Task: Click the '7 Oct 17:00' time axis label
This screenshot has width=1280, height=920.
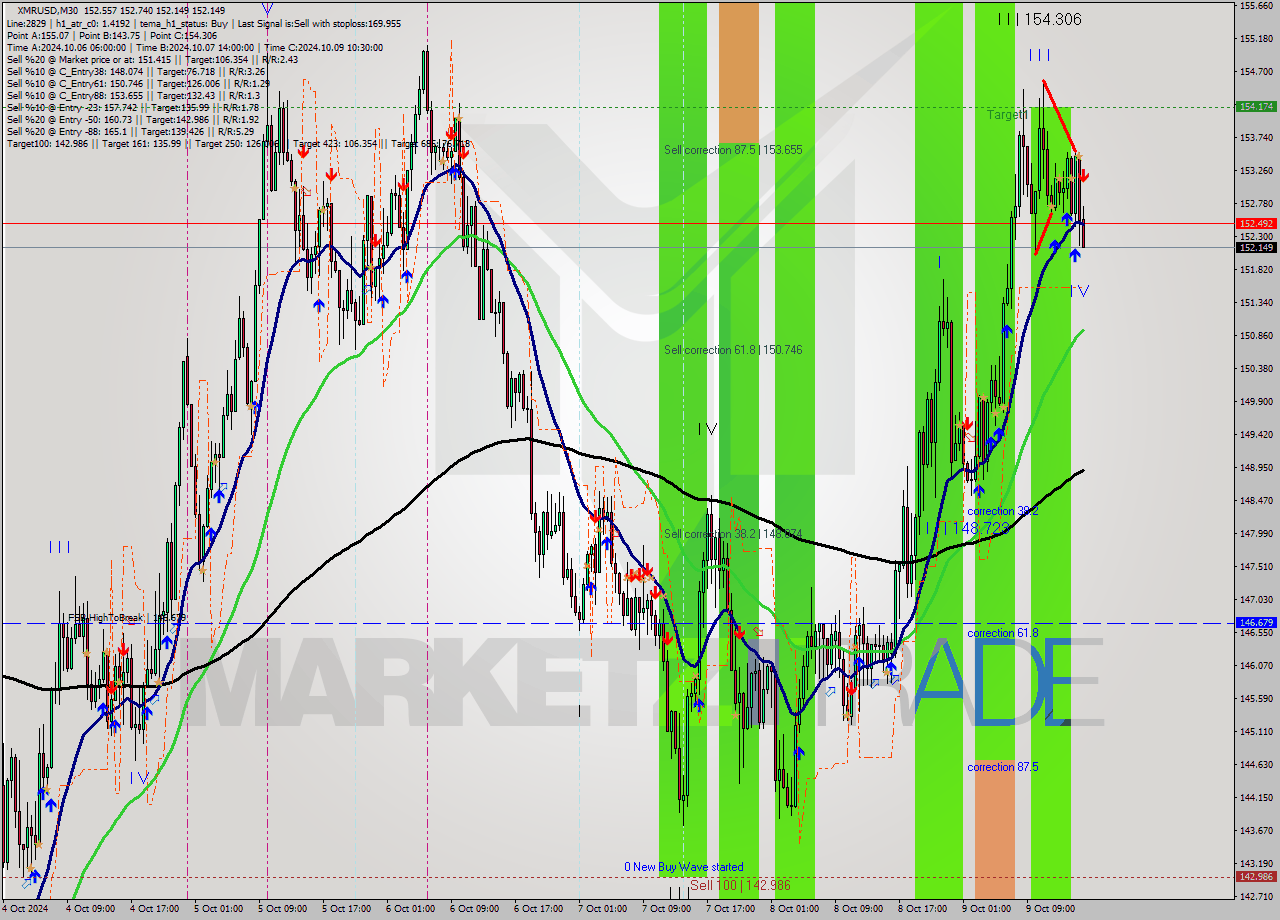Action: [732, 909]
